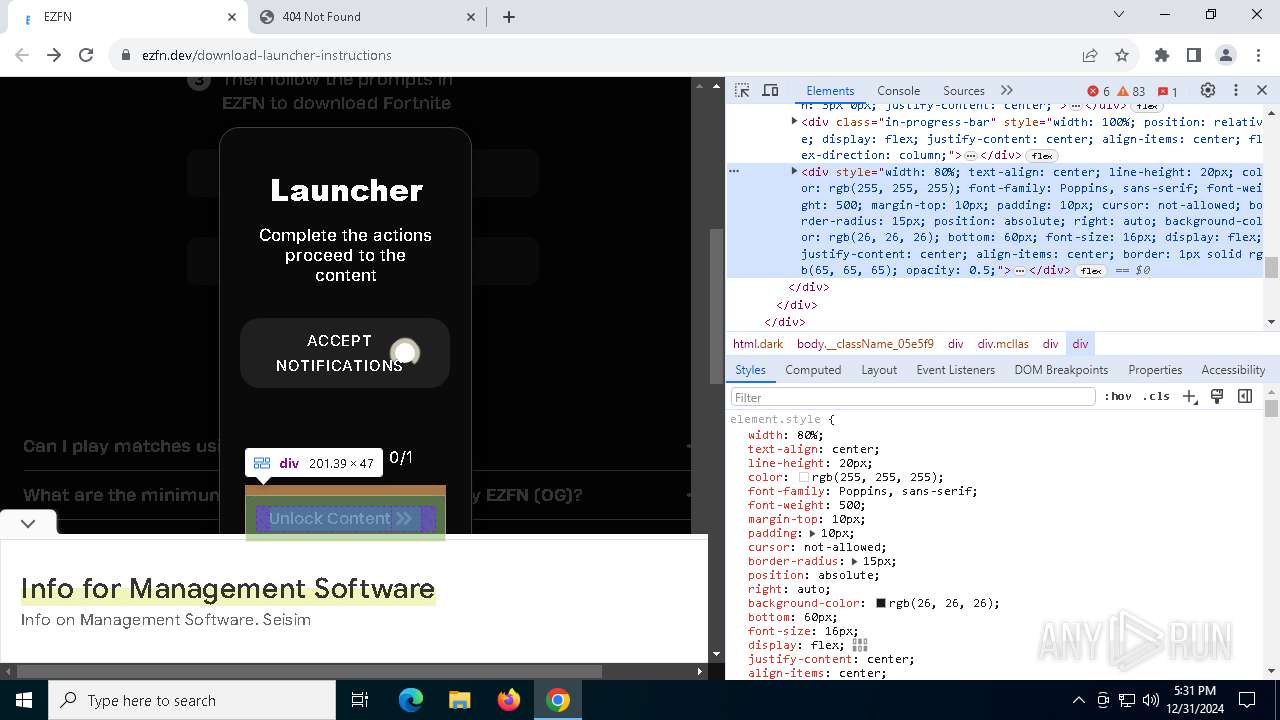
Task: Click the issues count badge showing 1
Action: click(x=1167, y=91)
